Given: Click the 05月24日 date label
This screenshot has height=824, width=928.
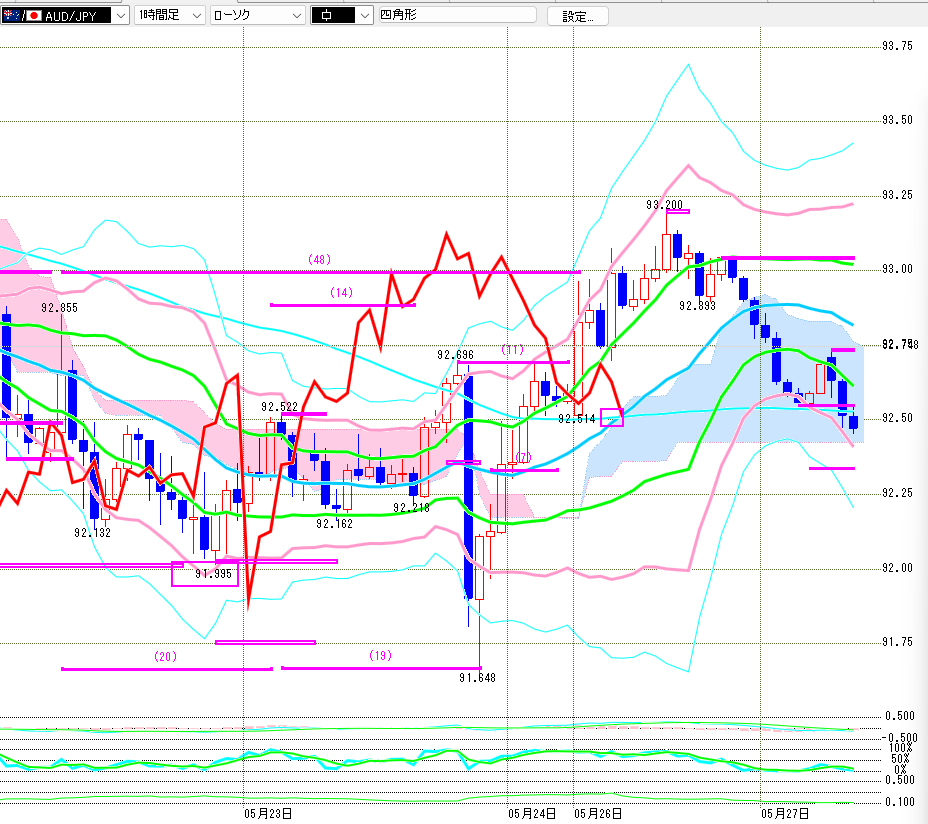Looking at the screenshot, I should click(x=532, y=813).
